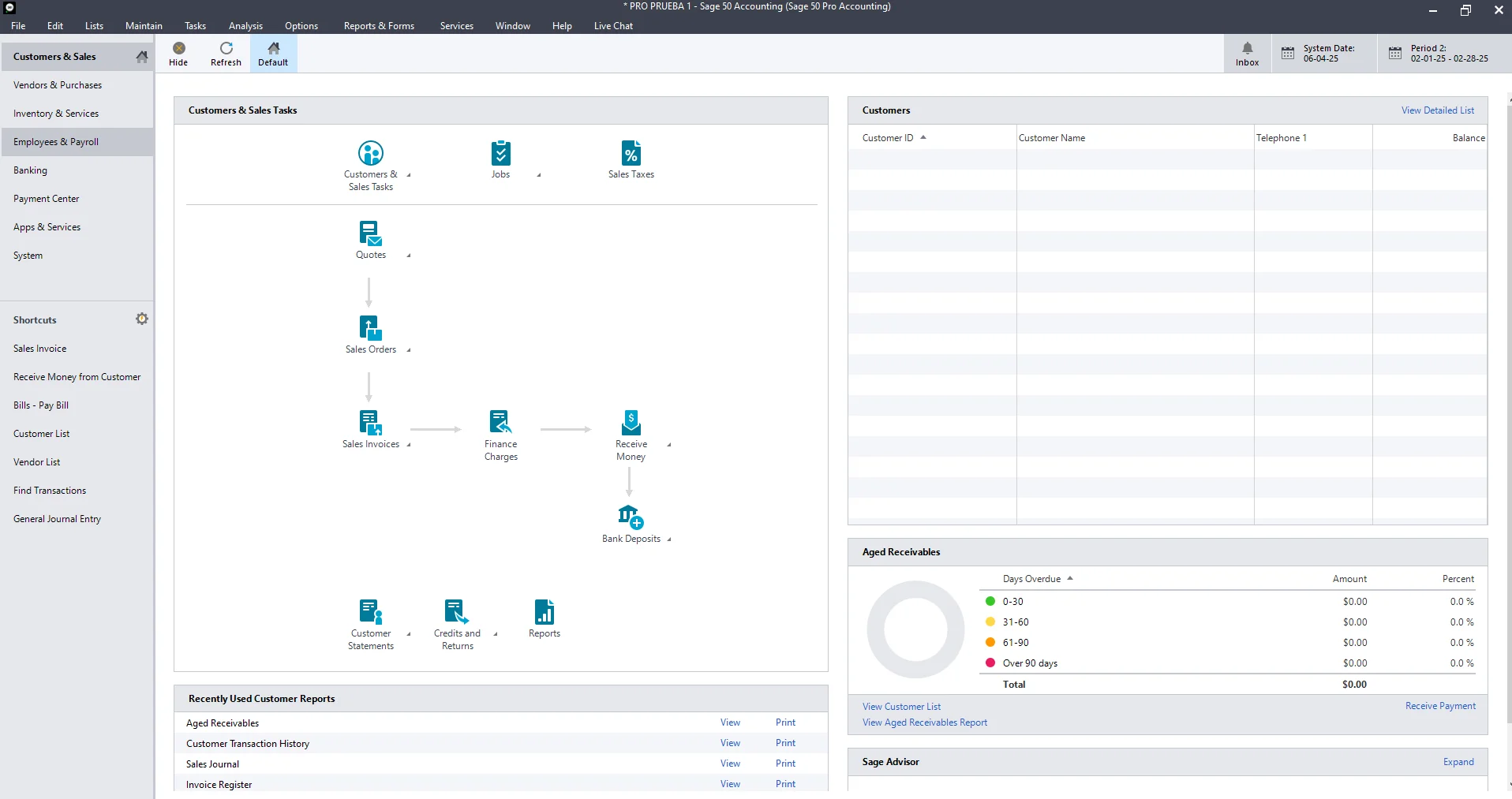The height and width of the screenshot is (799, 1512).
Task: Open the Bank Deposits icon
Action: point(631,518)
